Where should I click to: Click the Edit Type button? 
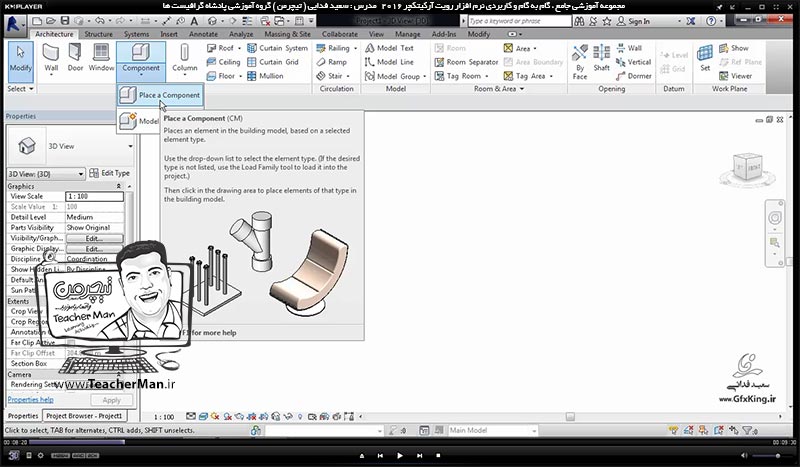pyautogui.click(x=110, y=174)
